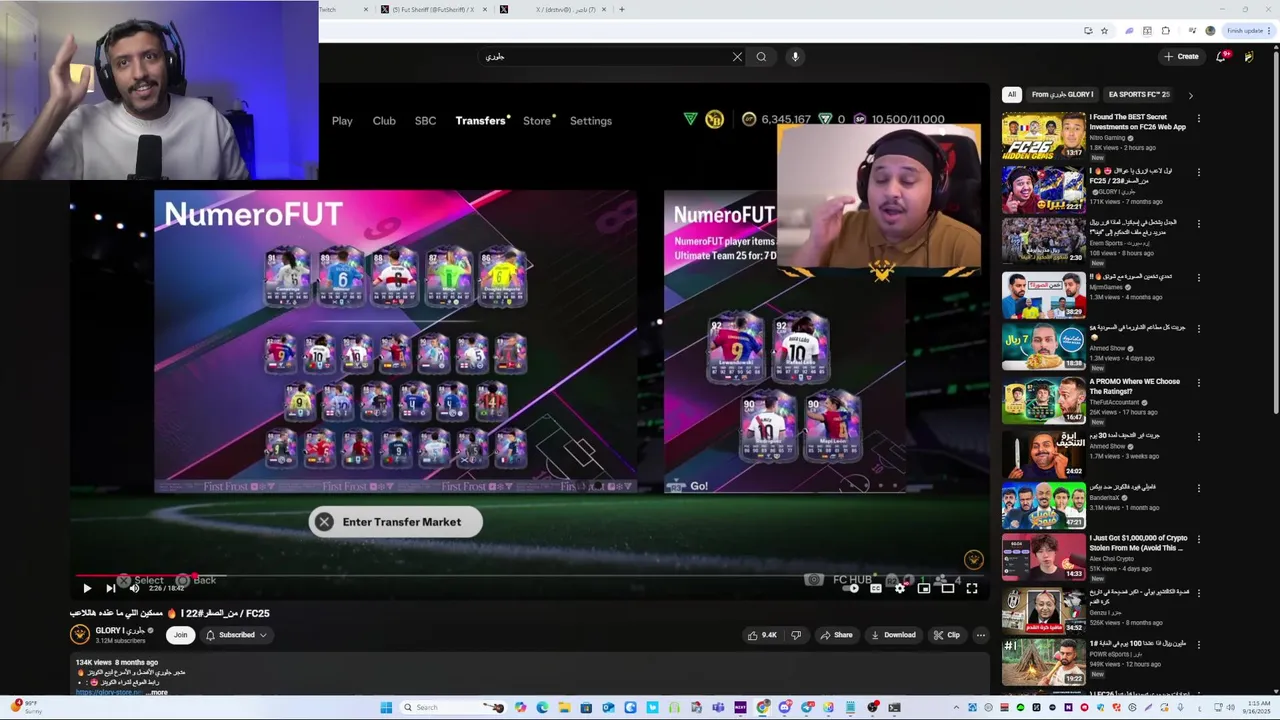Switch to miniplayer mode
1280x720 pixels.
(924, 588)
